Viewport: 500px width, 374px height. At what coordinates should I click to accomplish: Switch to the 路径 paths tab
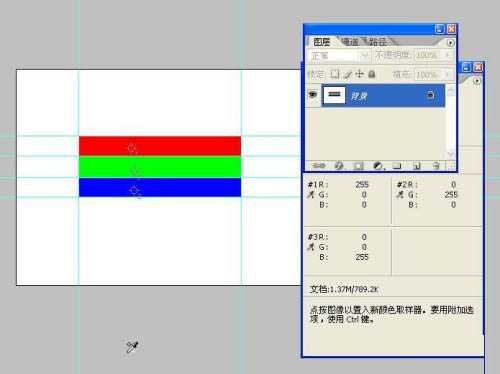pos(378,42)
